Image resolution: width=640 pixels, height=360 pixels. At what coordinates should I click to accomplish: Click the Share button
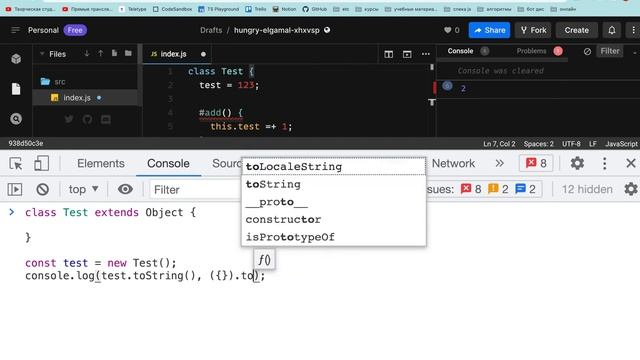(489, 30)
